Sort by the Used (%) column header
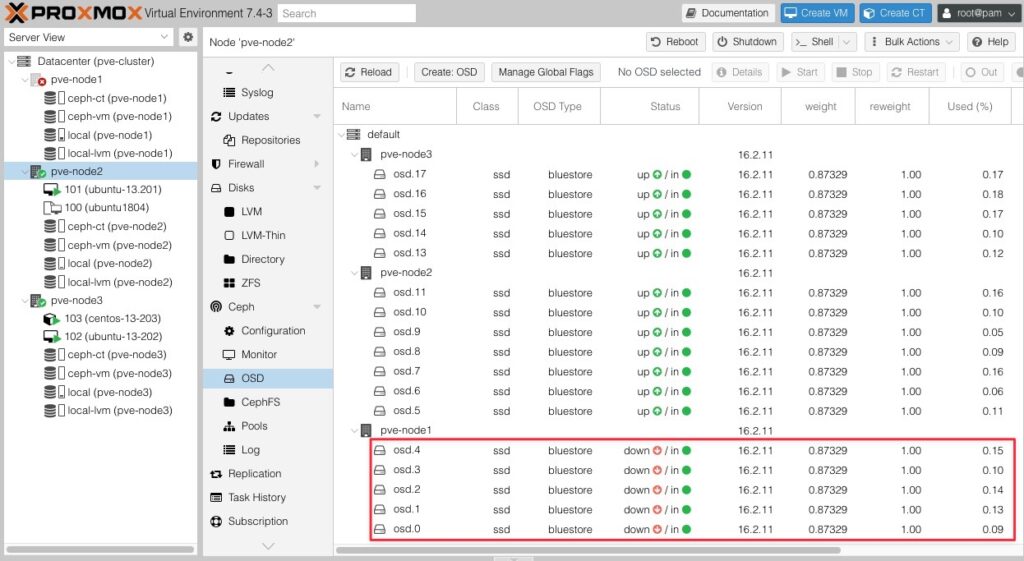 click(970, 106)
